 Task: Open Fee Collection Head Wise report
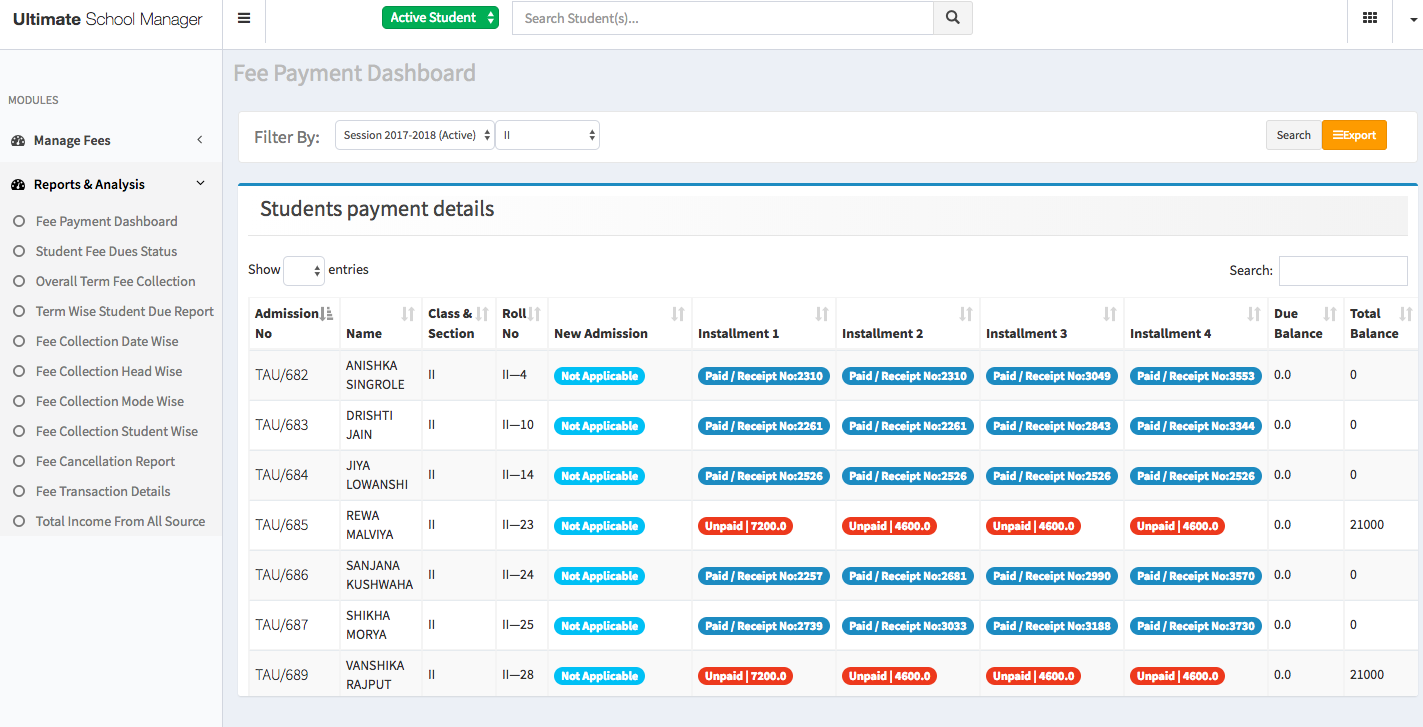109,372
